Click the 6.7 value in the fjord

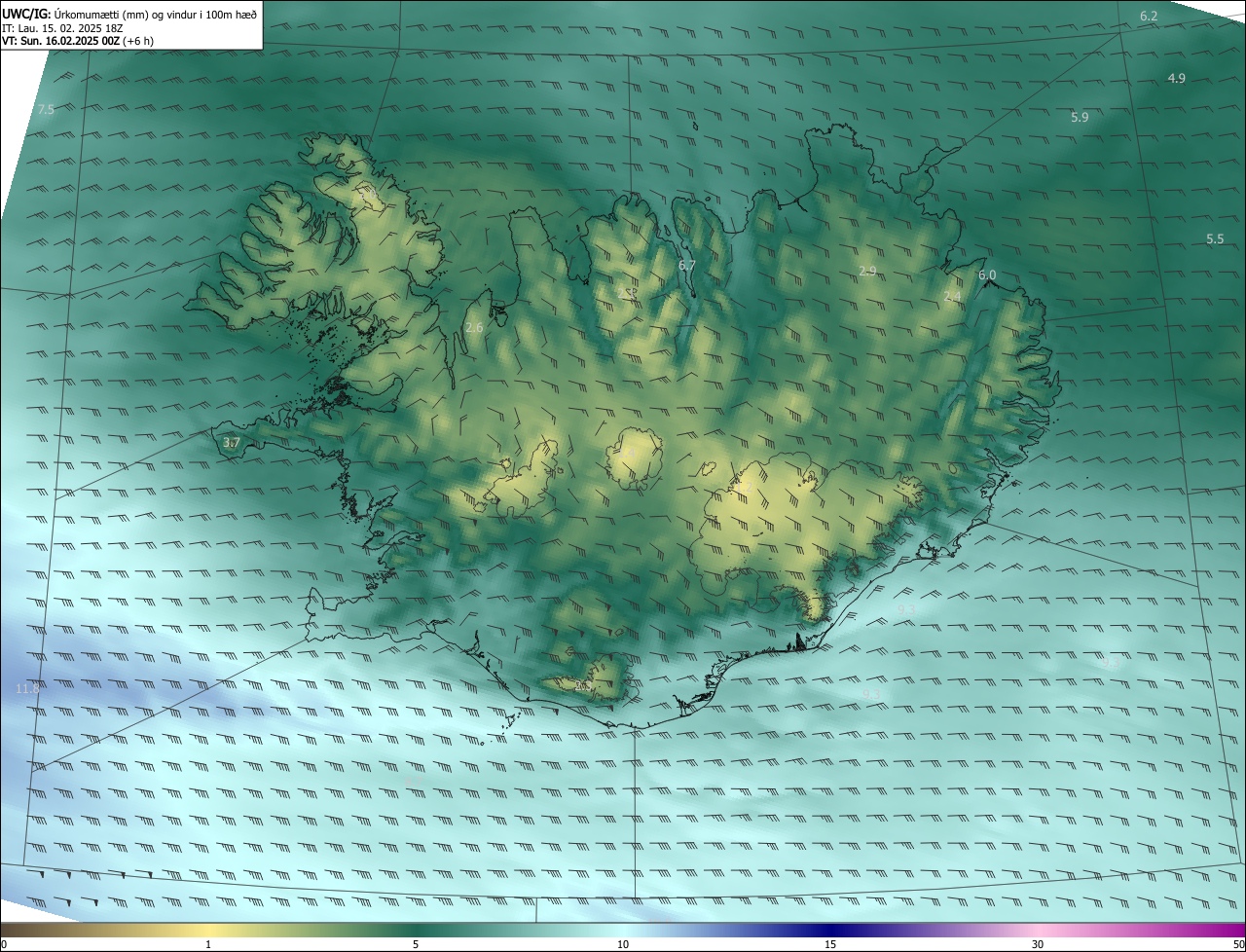click(x=686, y=266)
